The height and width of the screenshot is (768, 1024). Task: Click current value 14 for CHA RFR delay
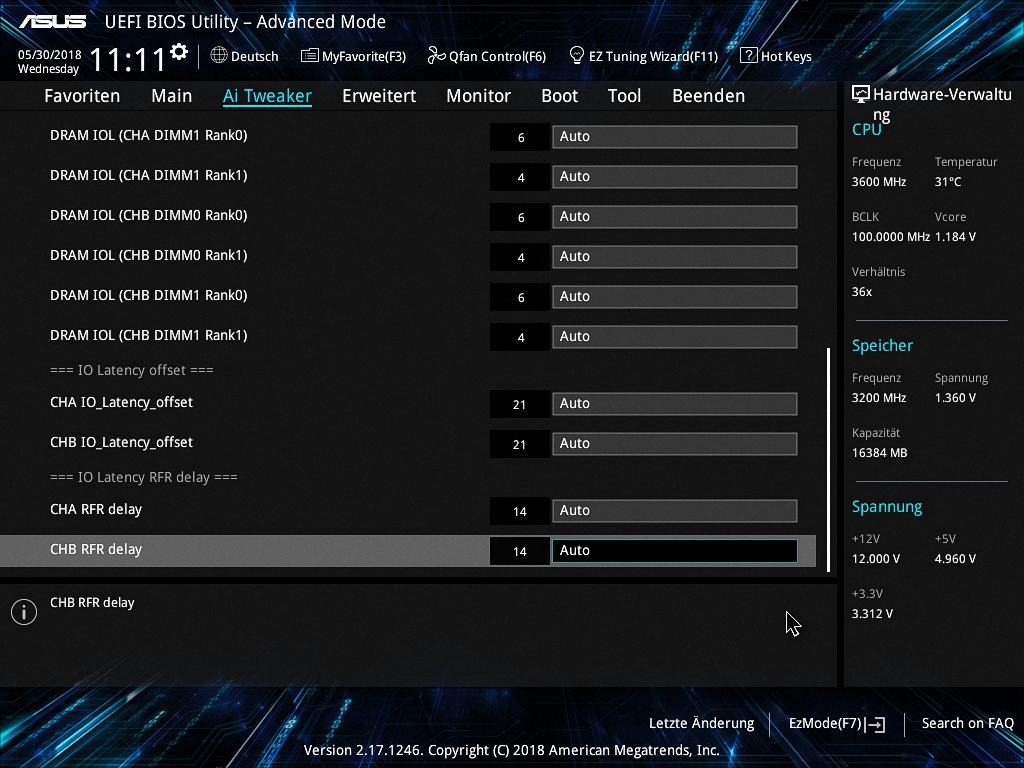520,511
